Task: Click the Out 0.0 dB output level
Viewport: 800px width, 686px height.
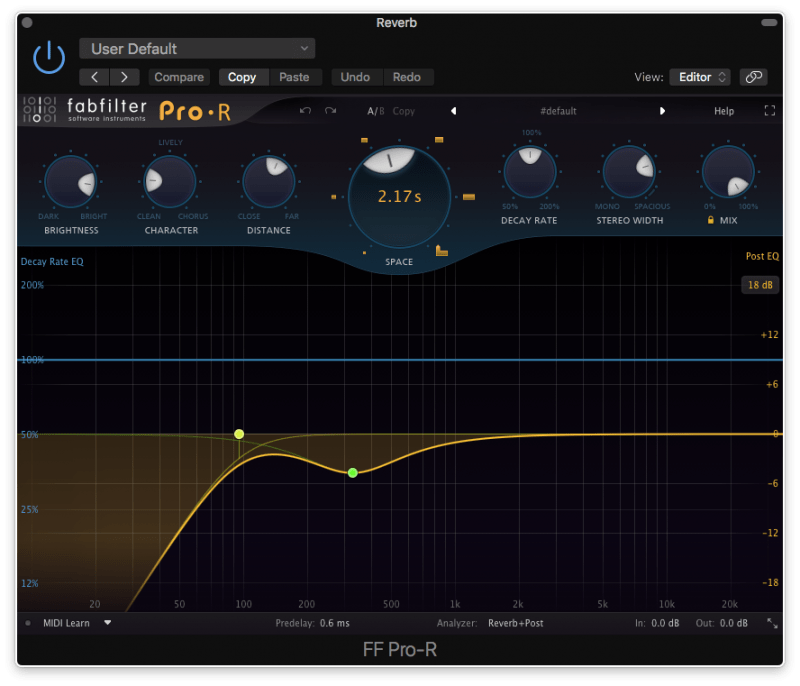Action: click(734, 623)
